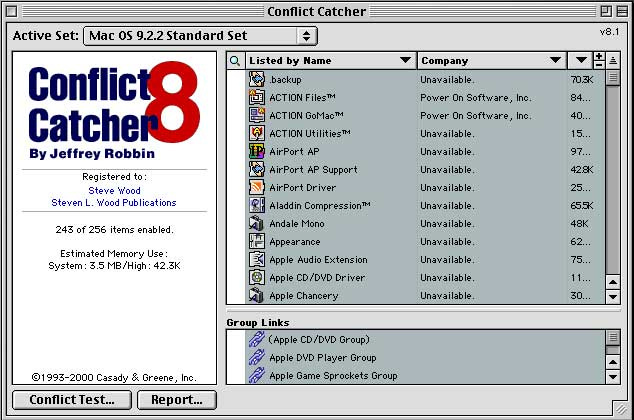634x420 pixels.
Task: Click the Conflict Test... button
Action: 72,399
